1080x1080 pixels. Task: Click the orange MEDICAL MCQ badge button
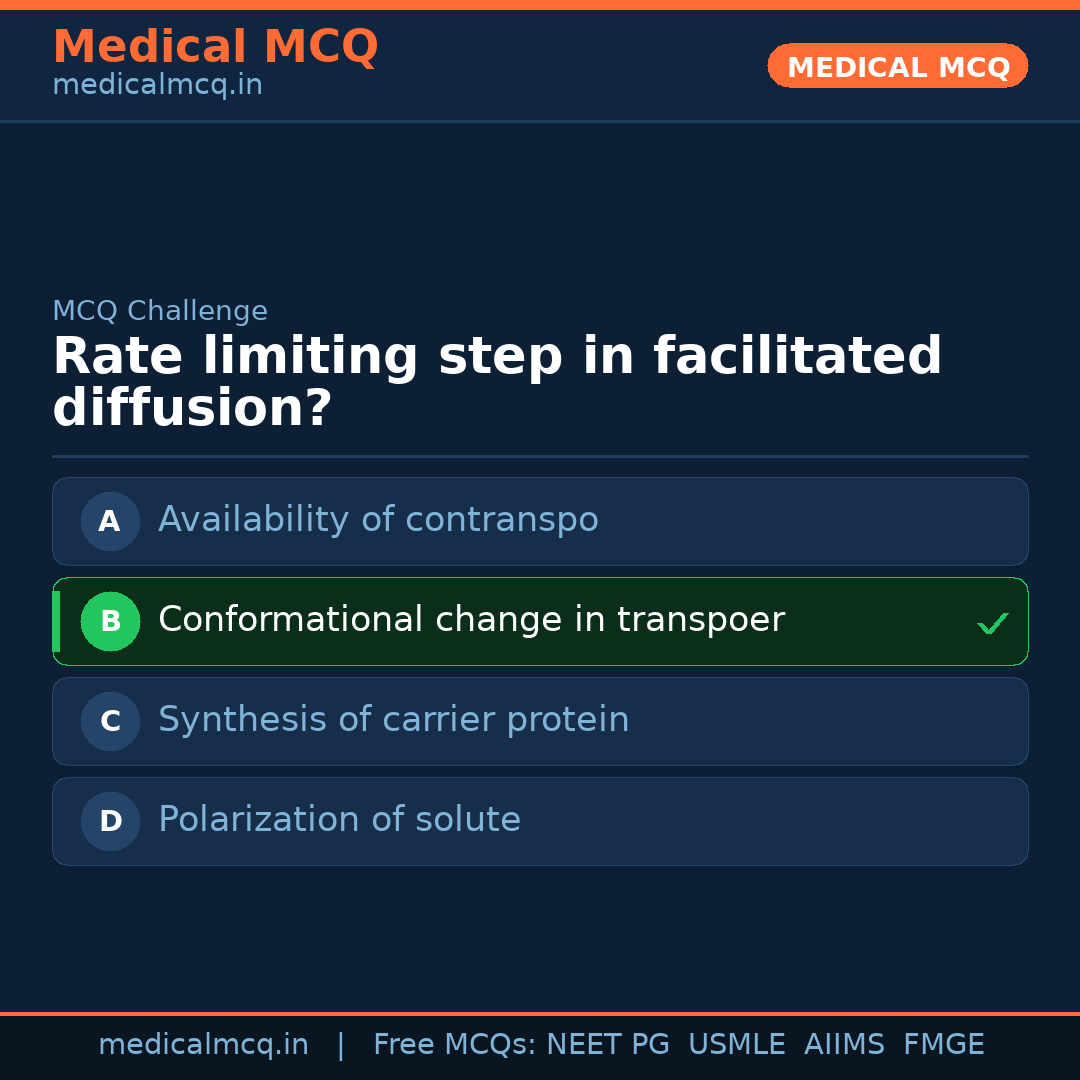(897, 66)
